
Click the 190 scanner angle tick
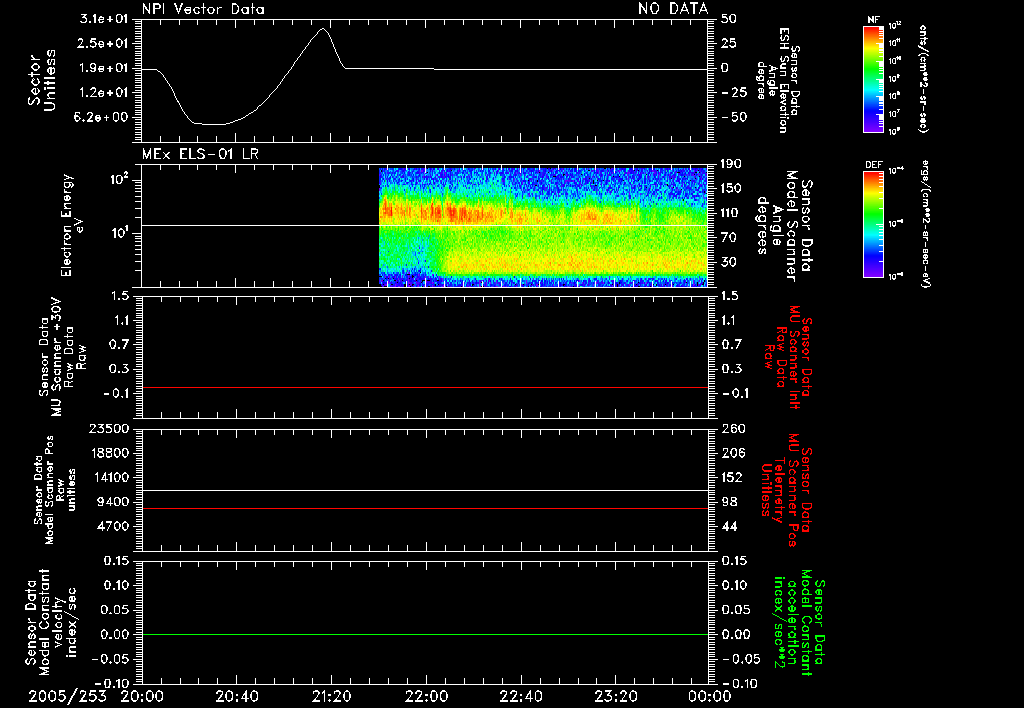[731, 164]
